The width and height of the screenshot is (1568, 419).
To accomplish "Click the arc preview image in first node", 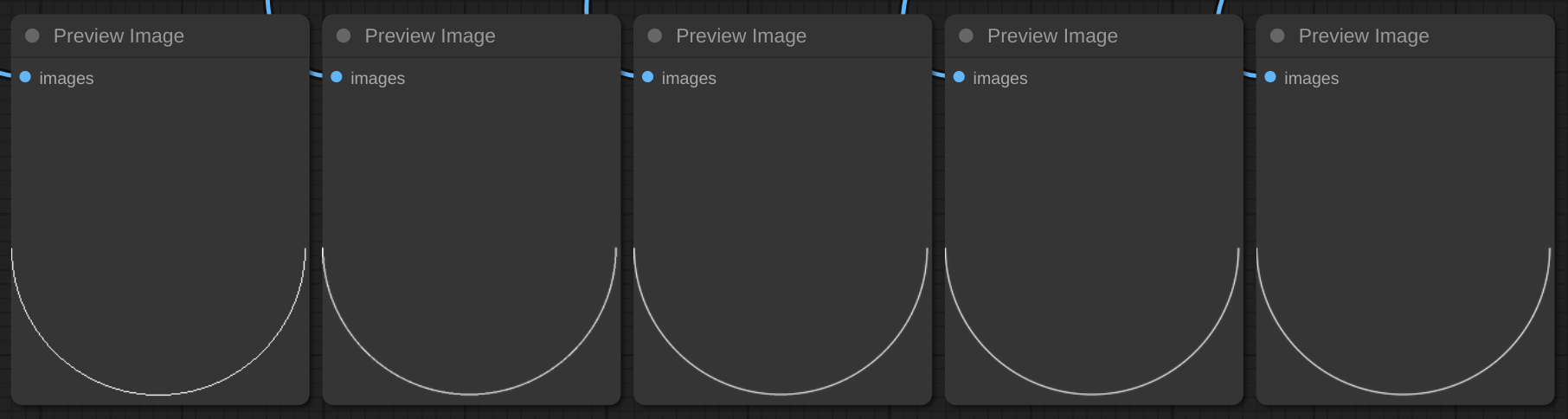I will point(158,321).
